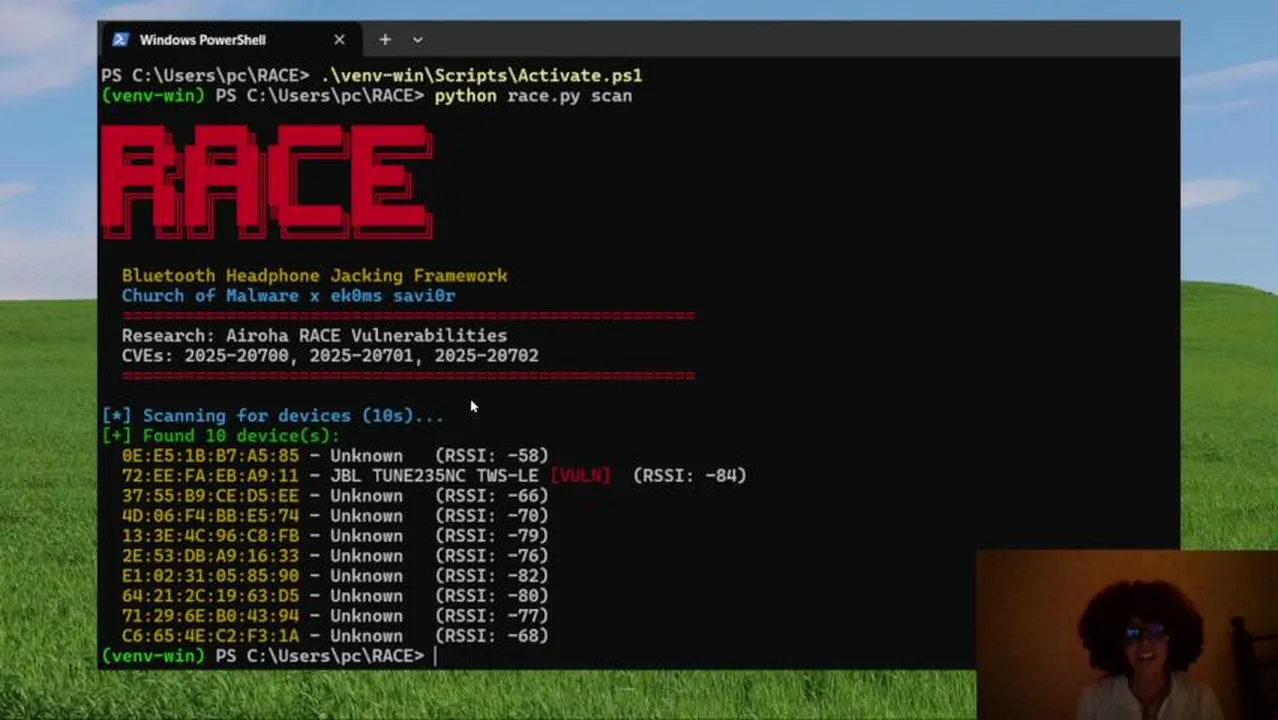Click the webcam overlay thumbnail
Screen dimensions: 1278x720
[x=1127, y=635]
